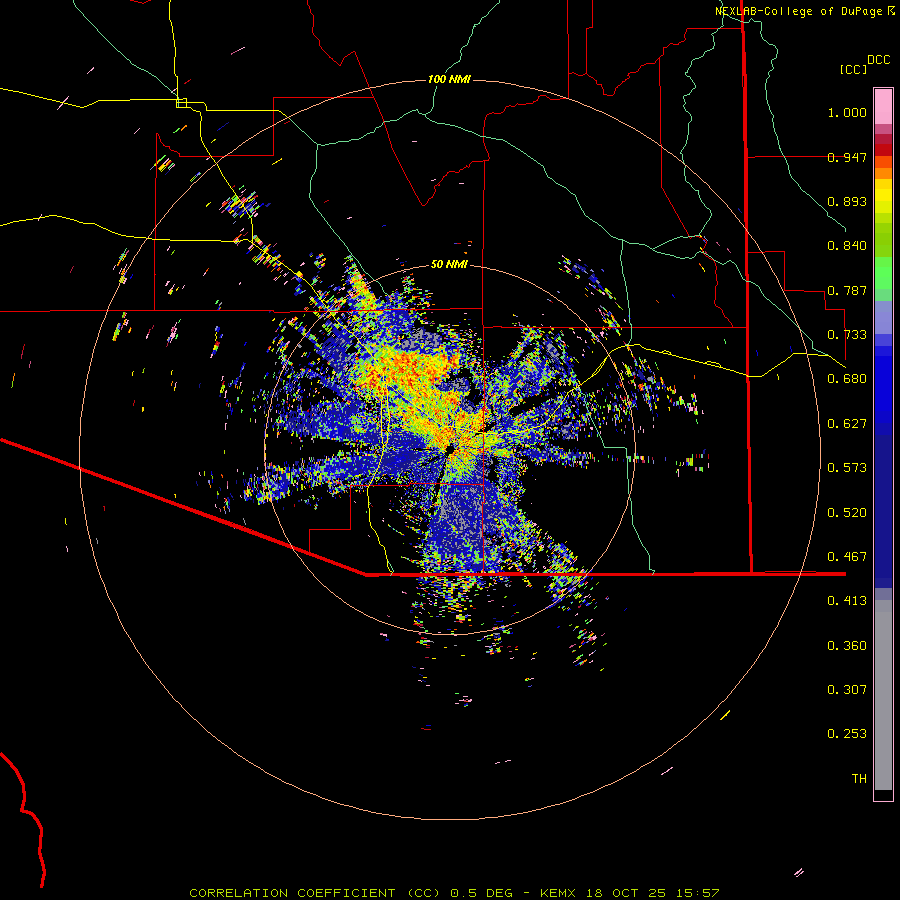The image size is (900, 900).
Task: Click the 0.467 legend value
Action: click(x=847, y=557)
